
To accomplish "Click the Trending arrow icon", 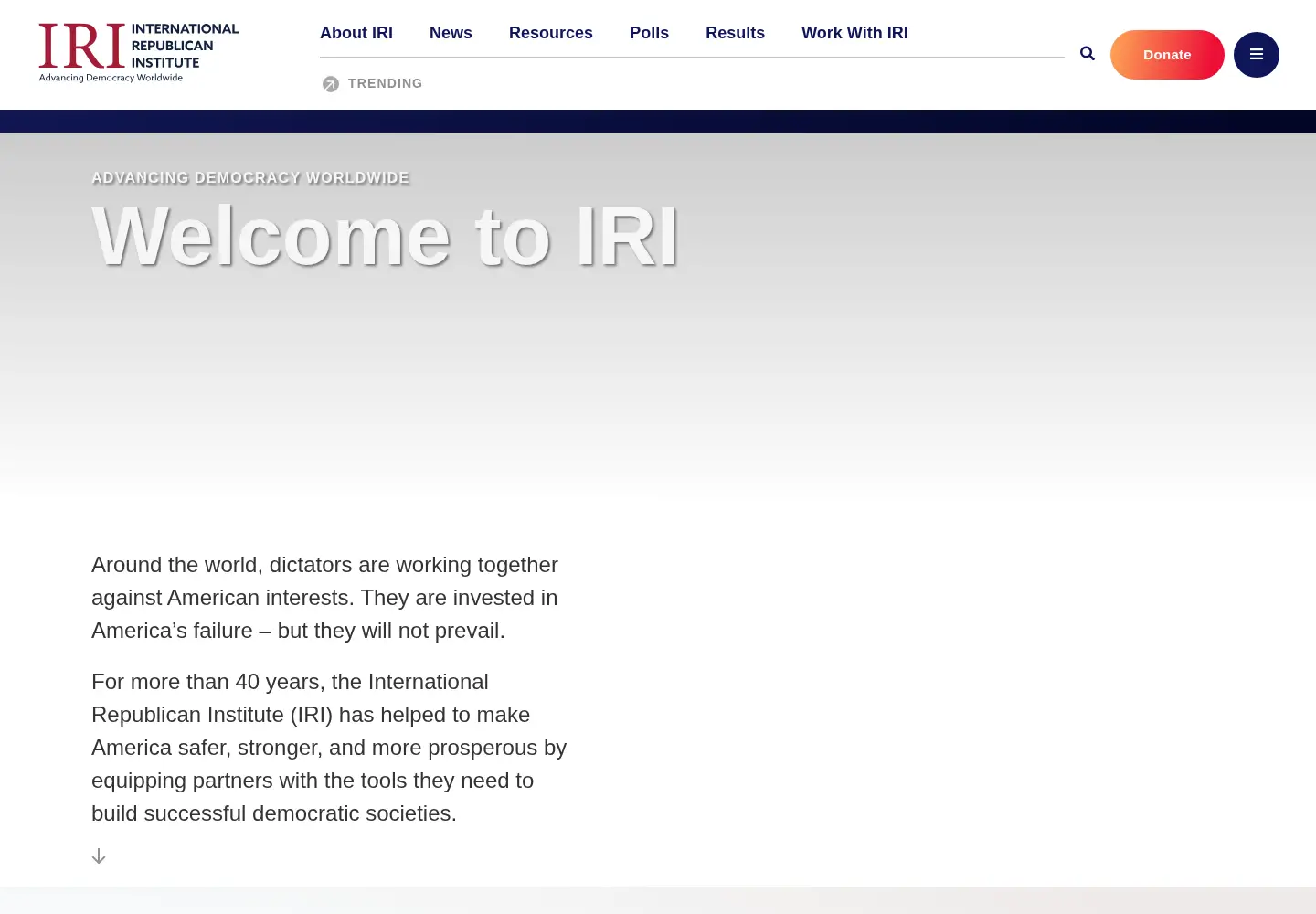I will point(331,84).
